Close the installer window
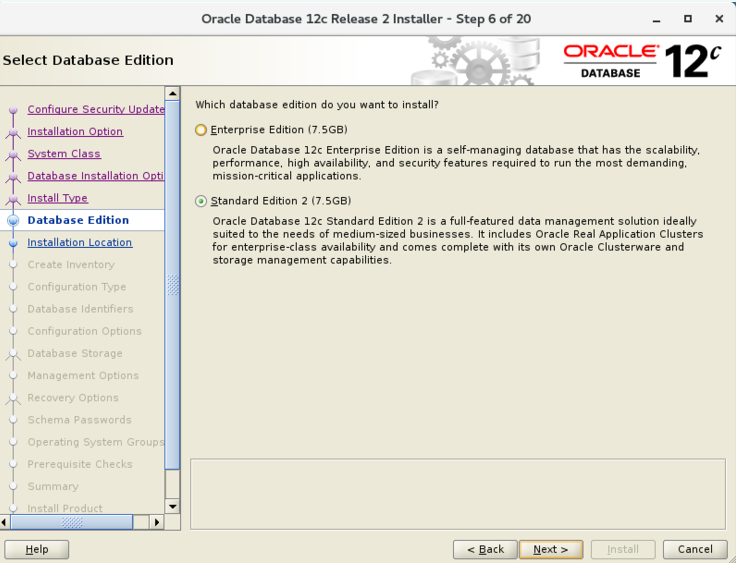Viewport: 736px width, 563px height. 719,19
